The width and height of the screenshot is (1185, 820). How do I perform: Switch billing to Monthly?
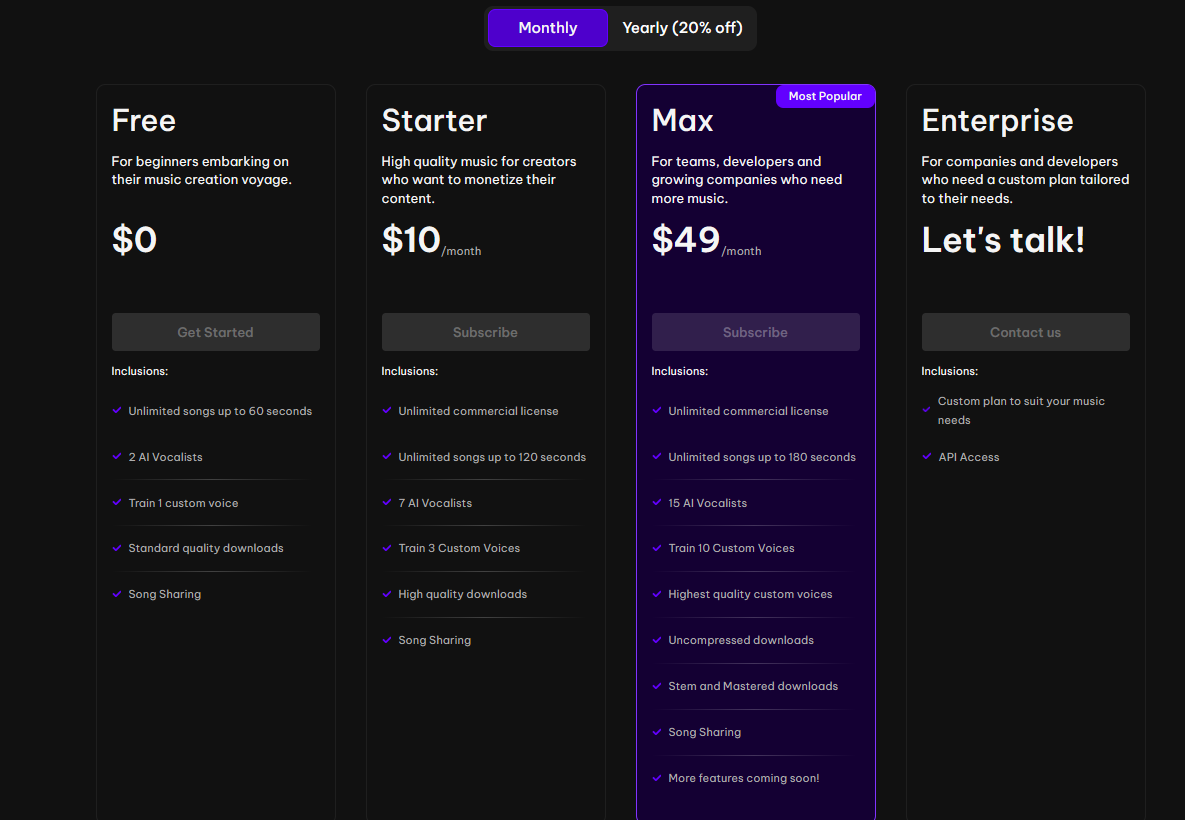547,28
